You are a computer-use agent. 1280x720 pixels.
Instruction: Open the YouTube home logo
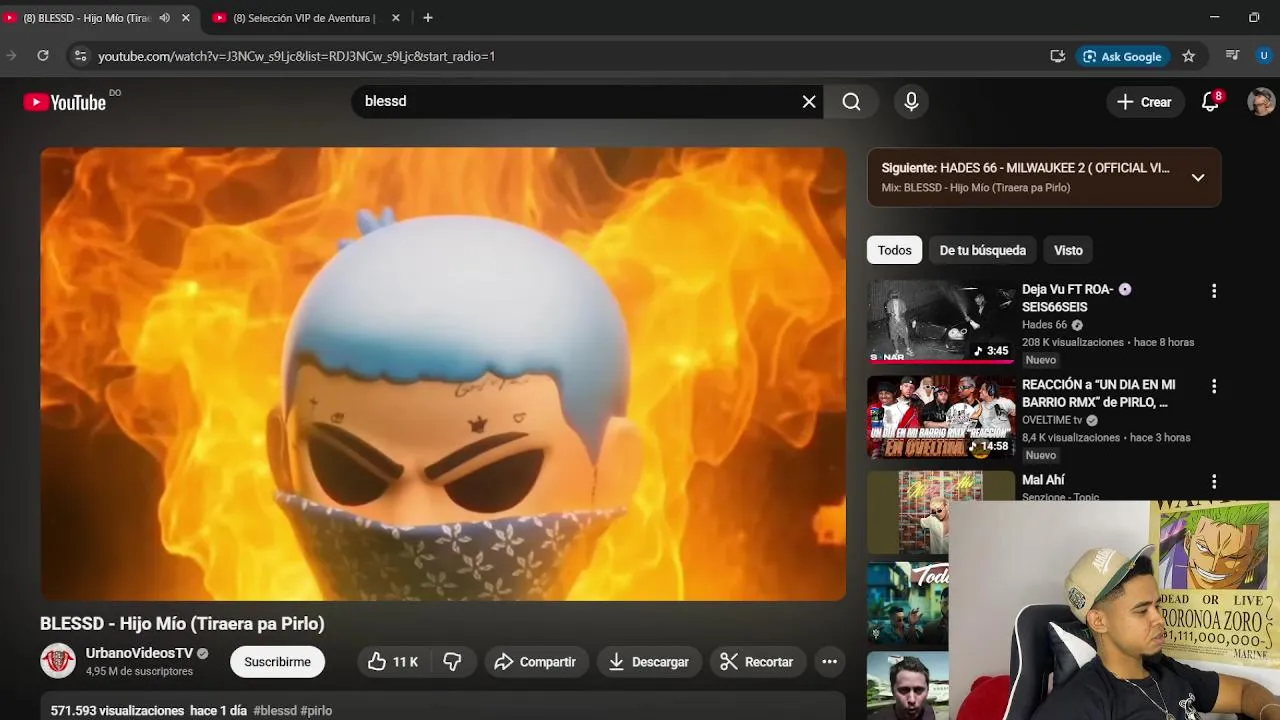coord(65,102)
